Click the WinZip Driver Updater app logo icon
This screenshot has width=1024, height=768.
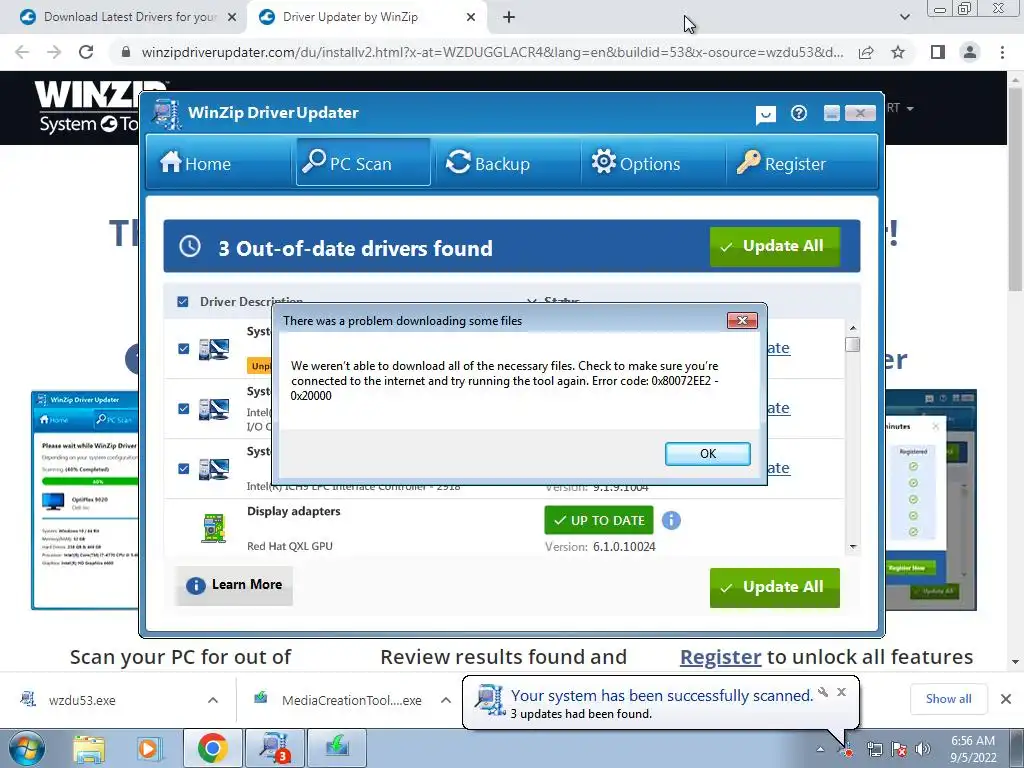pyautogui.click(x=167, y=114)
